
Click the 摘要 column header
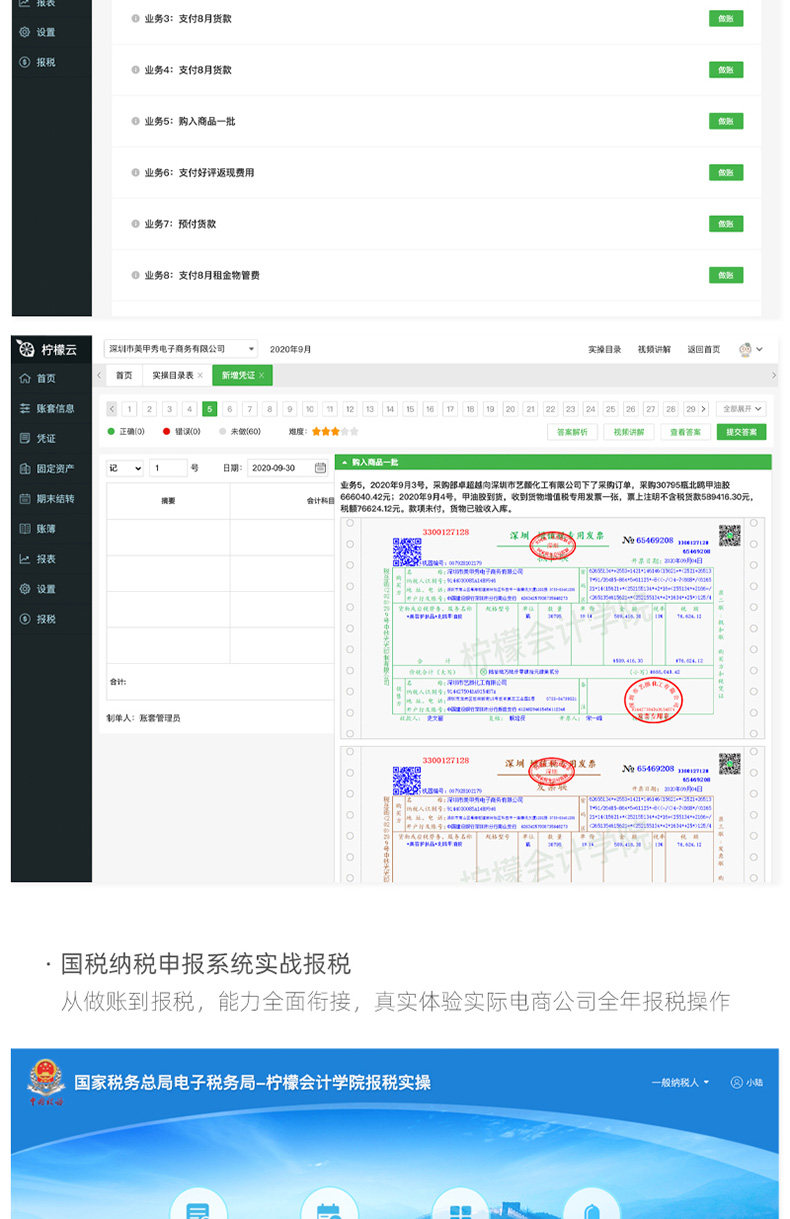tap(168, 501)
